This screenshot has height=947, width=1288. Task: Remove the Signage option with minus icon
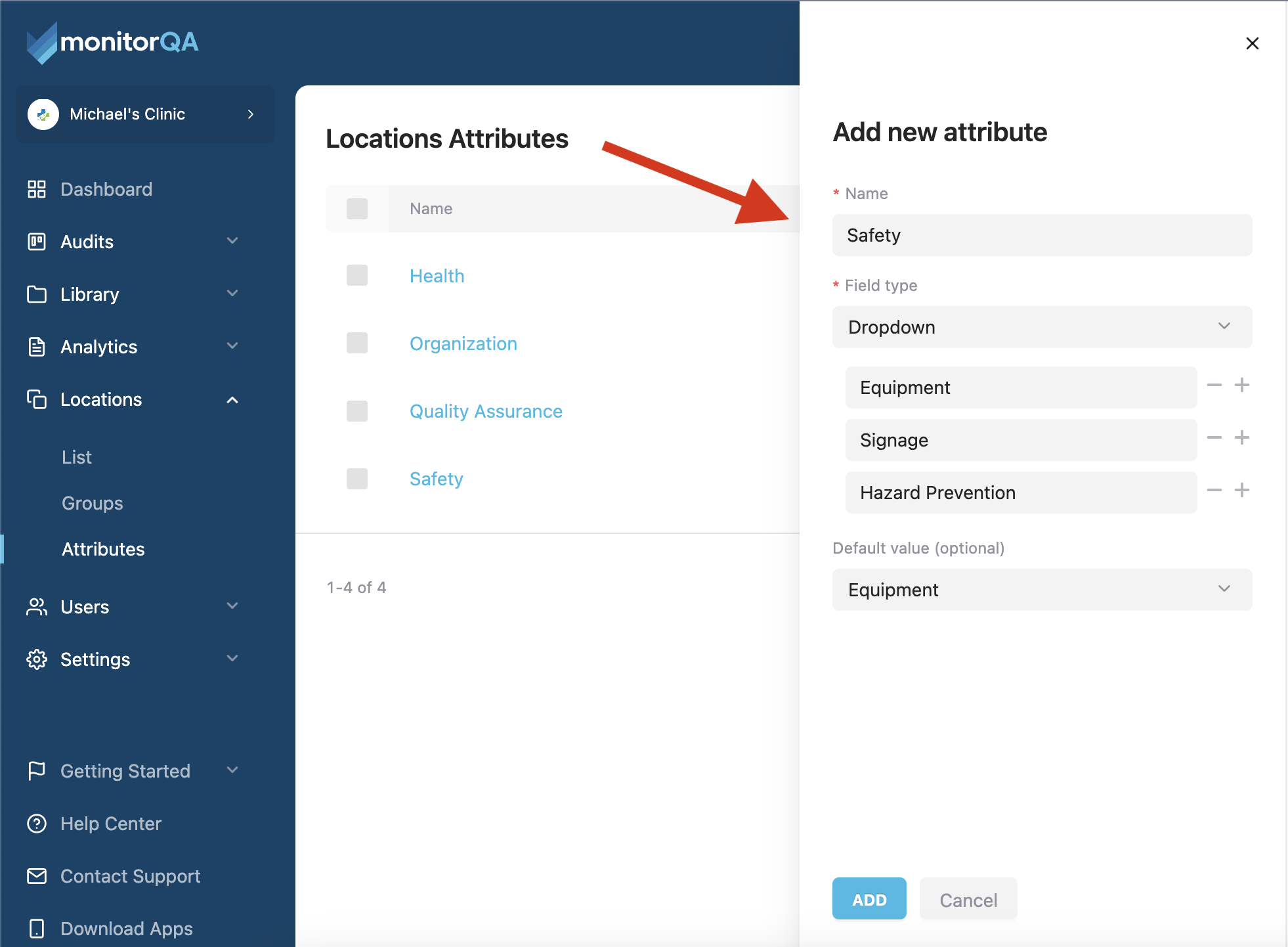[1214, 438]
